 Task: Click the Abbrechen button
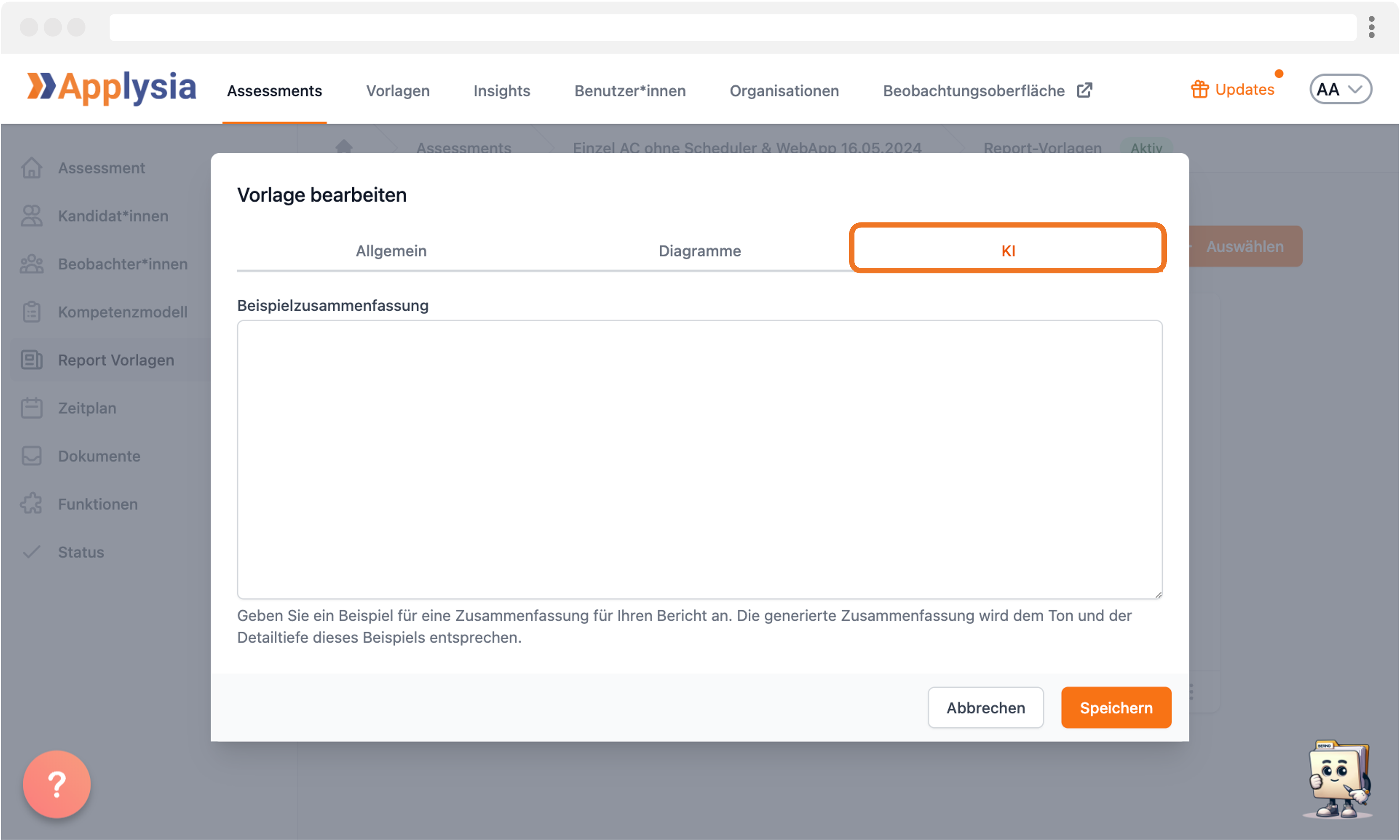[986, 708]
